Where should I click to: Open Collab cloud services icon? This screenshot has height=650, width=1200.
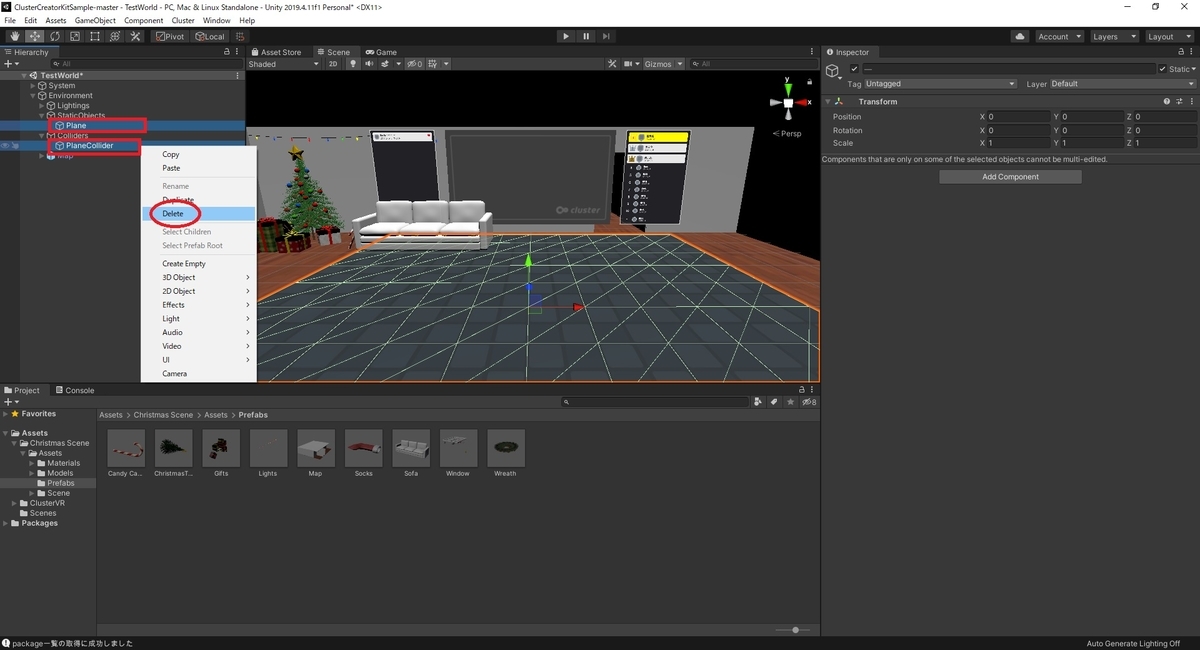[1019, 36]
